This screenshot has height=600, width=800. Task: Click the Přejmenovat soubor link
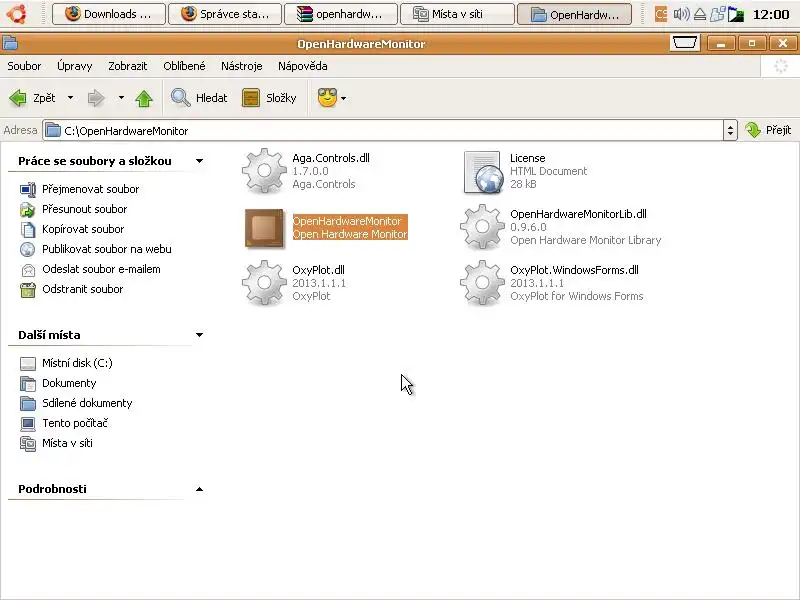point(90,189)
